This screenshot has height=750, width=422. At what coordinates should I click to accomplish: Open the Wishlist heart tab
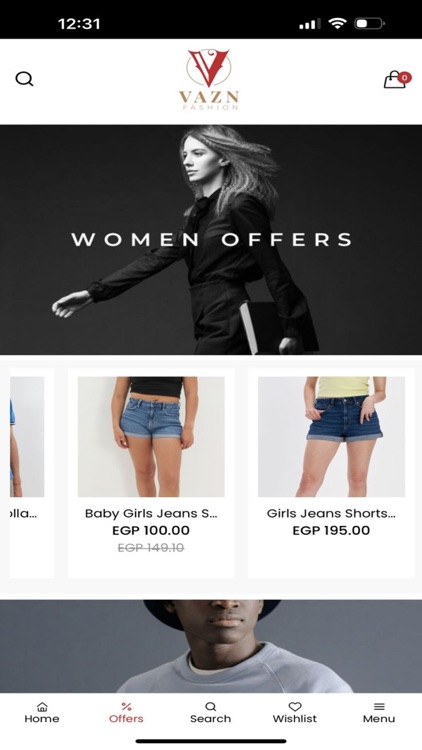(295, 713)
